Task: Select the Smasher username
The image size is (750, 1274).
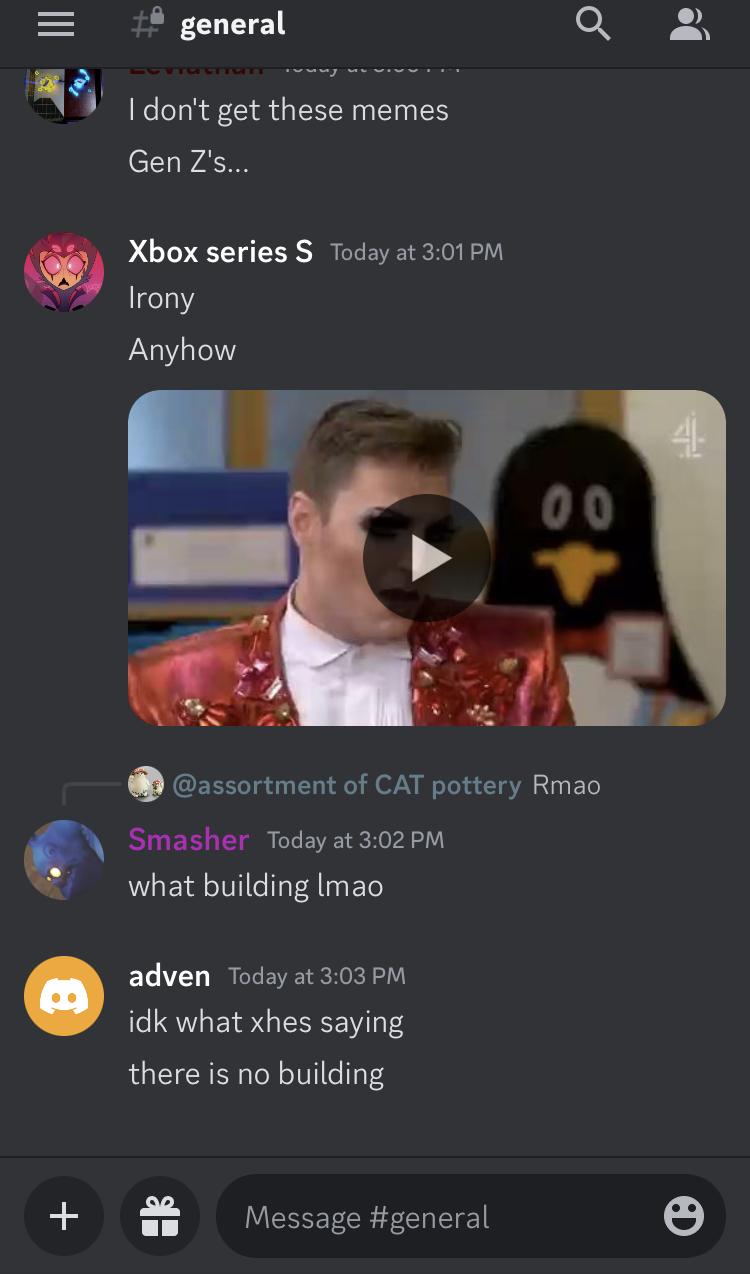Action: click(x=189, y=840)
